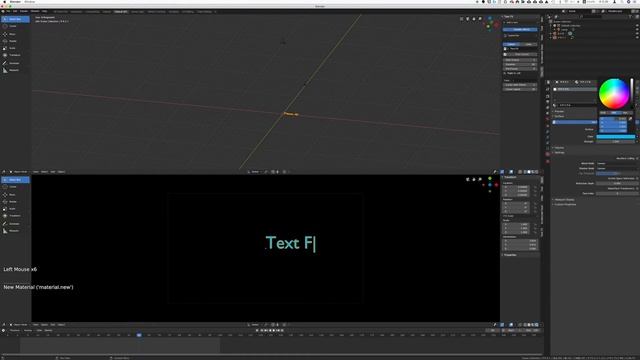Click the current frame marker in timeline

(x=139, y=335)
